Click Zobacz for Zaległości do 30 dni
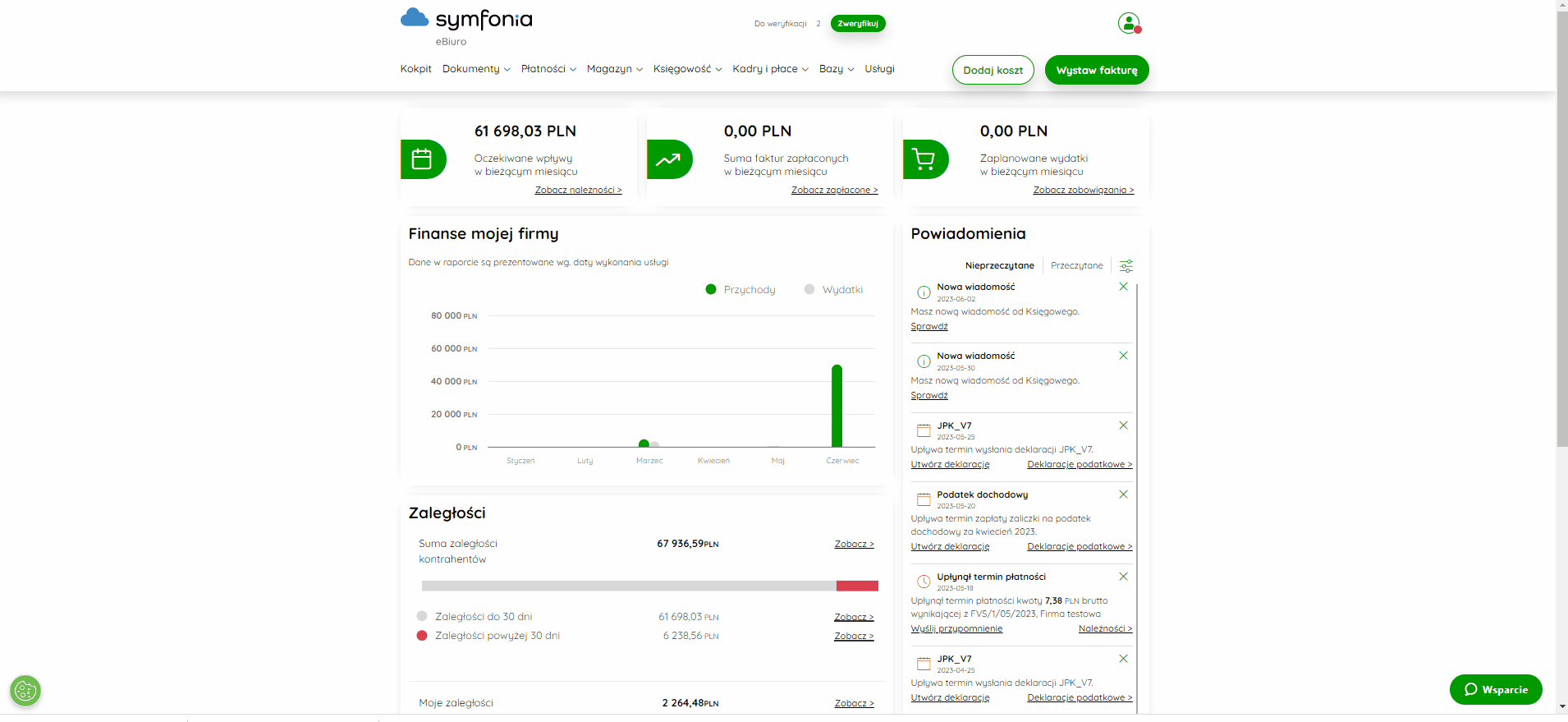This screenshot has width=1568, height=722. pyautogui.click(x=855, y=617)
